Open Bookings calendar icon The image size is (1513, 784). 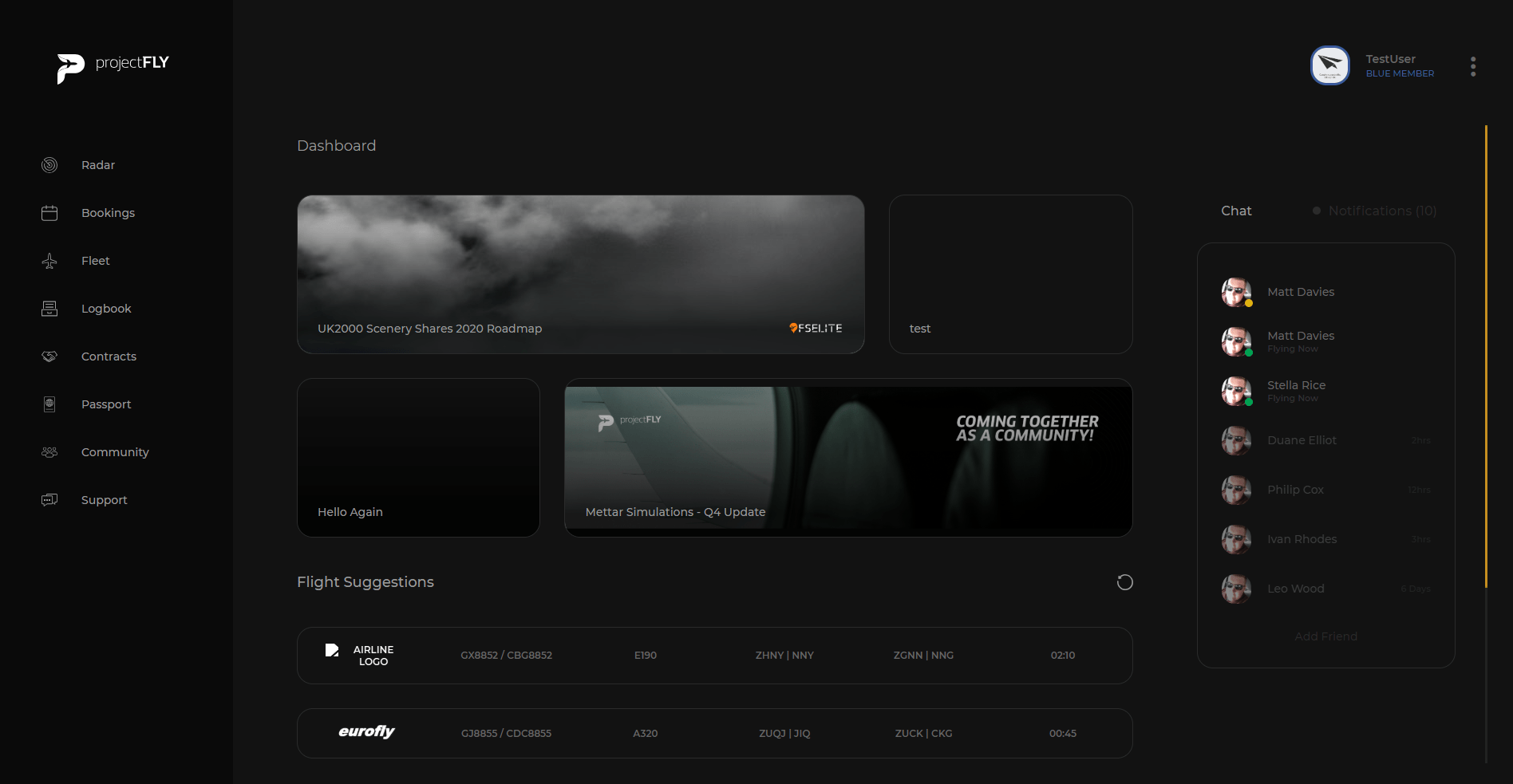tap(49, 213)
